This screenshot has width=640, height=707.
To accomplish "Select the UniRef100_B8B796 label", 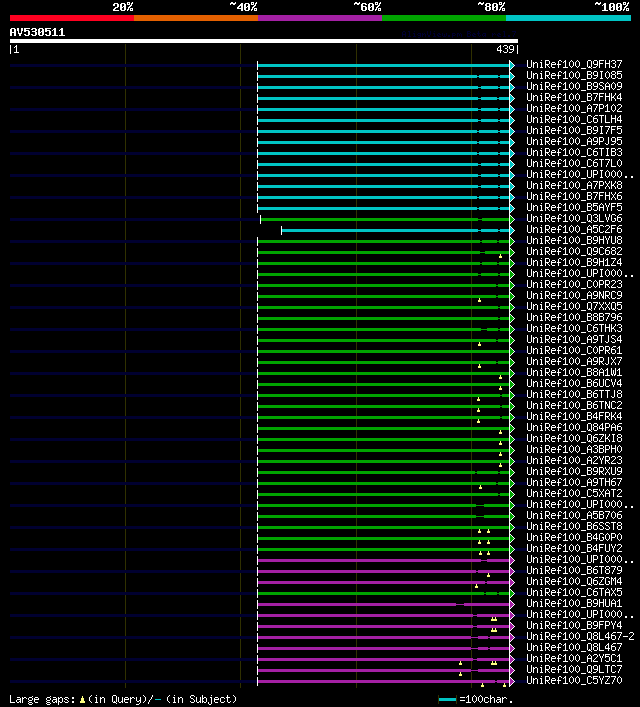I will 574,317.
